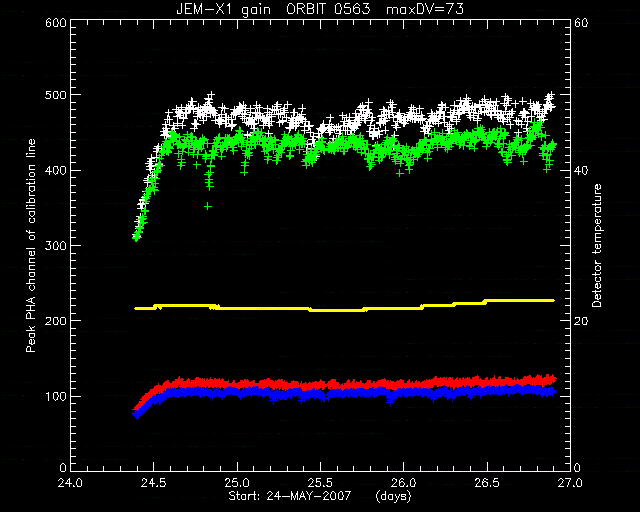The width and height of the screenshot is (640, 512).
Task: Click the 100 tick label on the left axis
Action: pyautogui.click(x=56, y=396)
